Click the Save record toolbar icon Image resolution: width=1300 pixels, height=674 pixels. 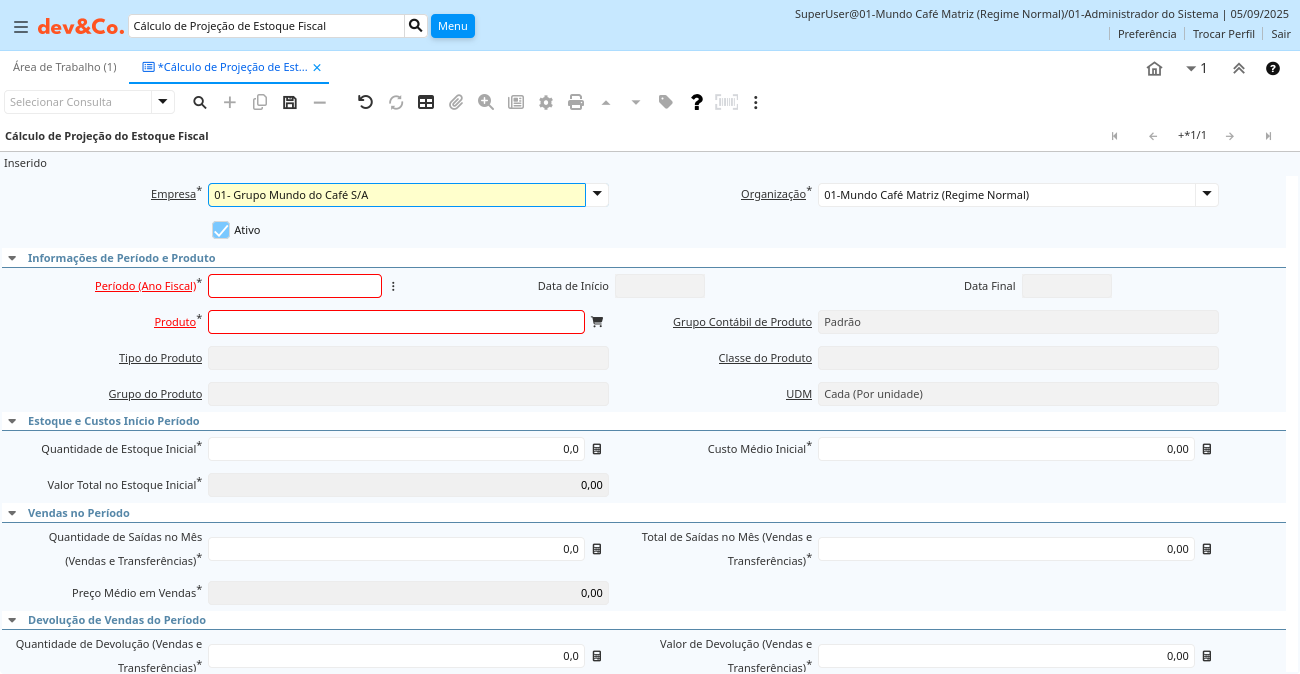(x=290, y=102)
